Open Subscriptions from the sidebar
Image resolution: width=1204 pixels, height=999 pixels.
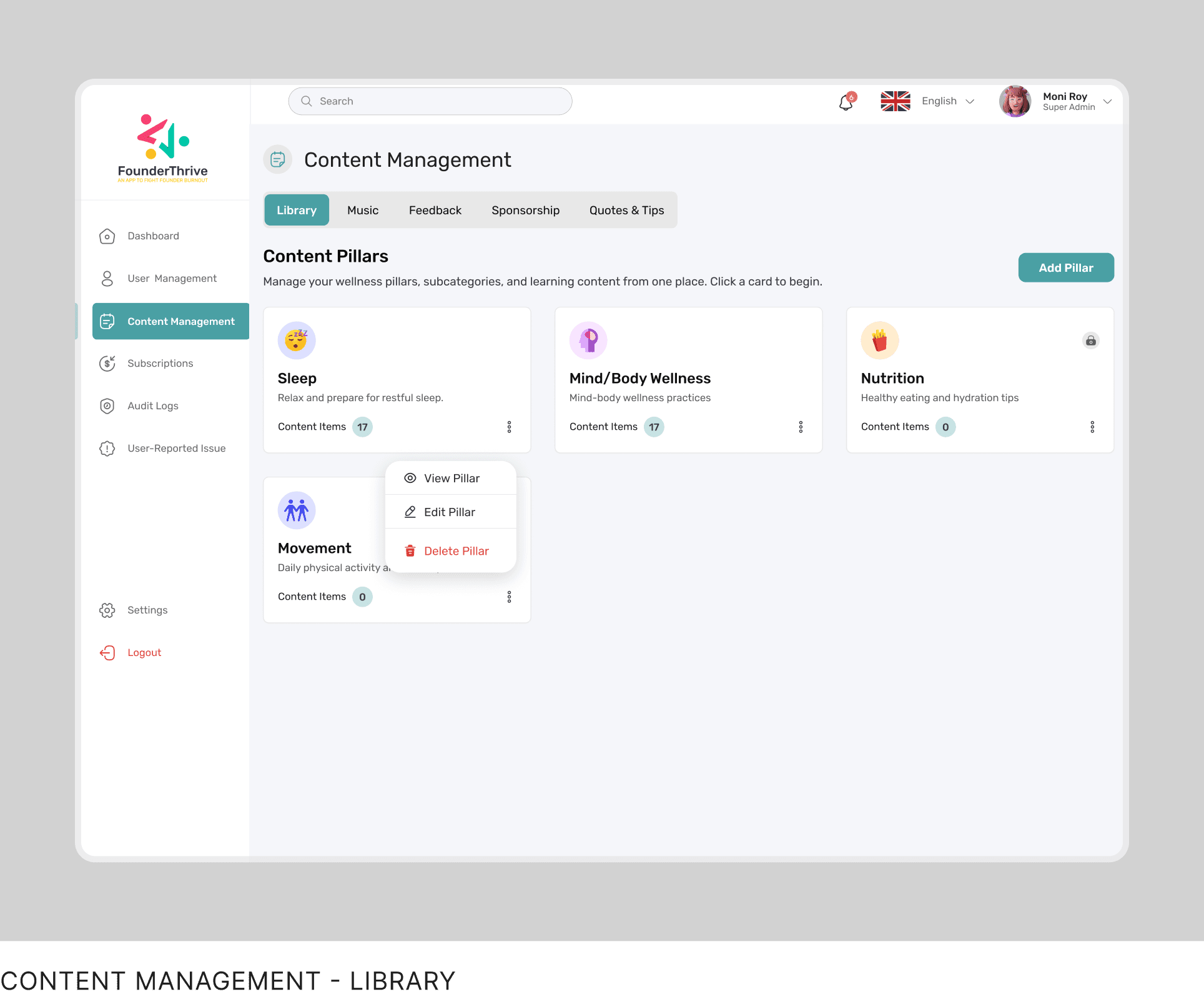point(160,364)
